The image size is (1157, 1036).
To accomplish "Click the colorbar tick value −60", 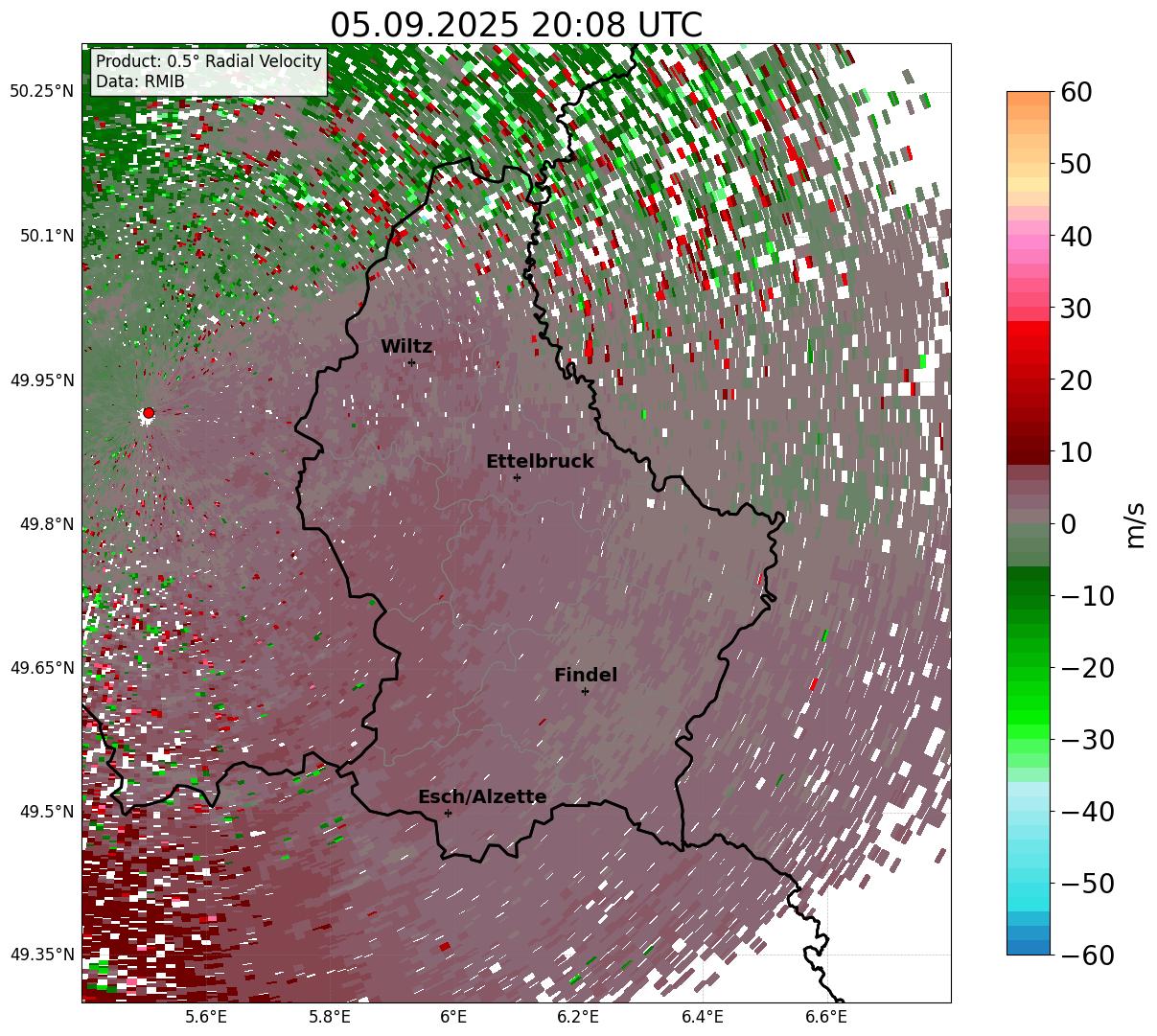I will (x=1087, y=955).
